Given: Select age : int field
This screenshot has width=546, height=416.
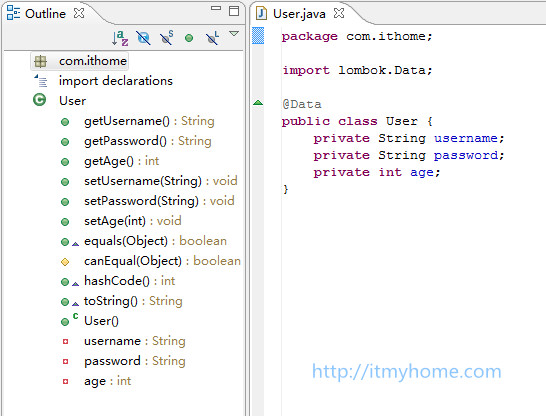Looking at the screenshot, I should (x=108, y=381).
